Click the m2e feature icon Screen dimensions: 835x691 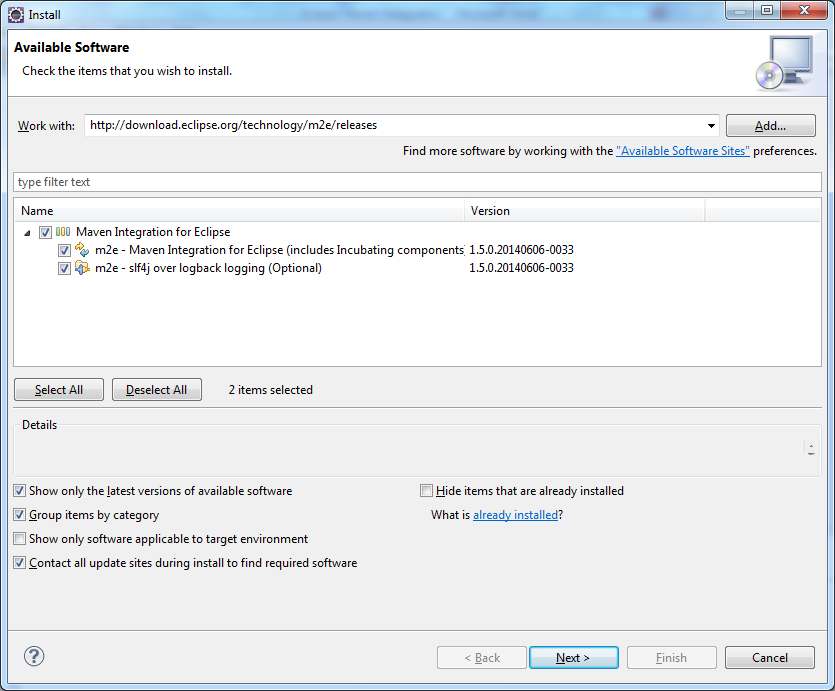(x=82, y=249)
